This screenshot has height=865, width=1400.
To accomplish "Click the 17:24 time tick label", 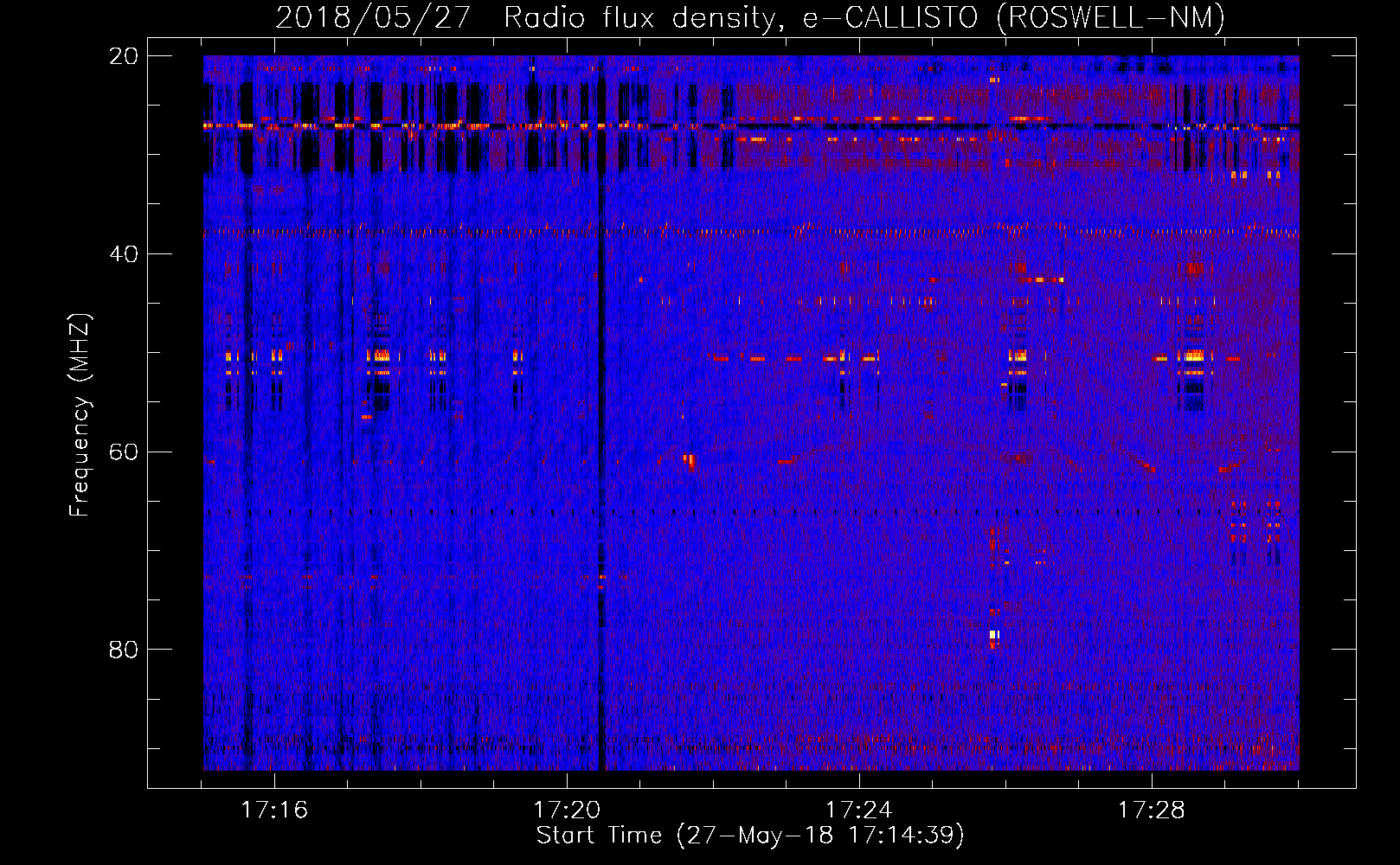I will pos(859,811).
